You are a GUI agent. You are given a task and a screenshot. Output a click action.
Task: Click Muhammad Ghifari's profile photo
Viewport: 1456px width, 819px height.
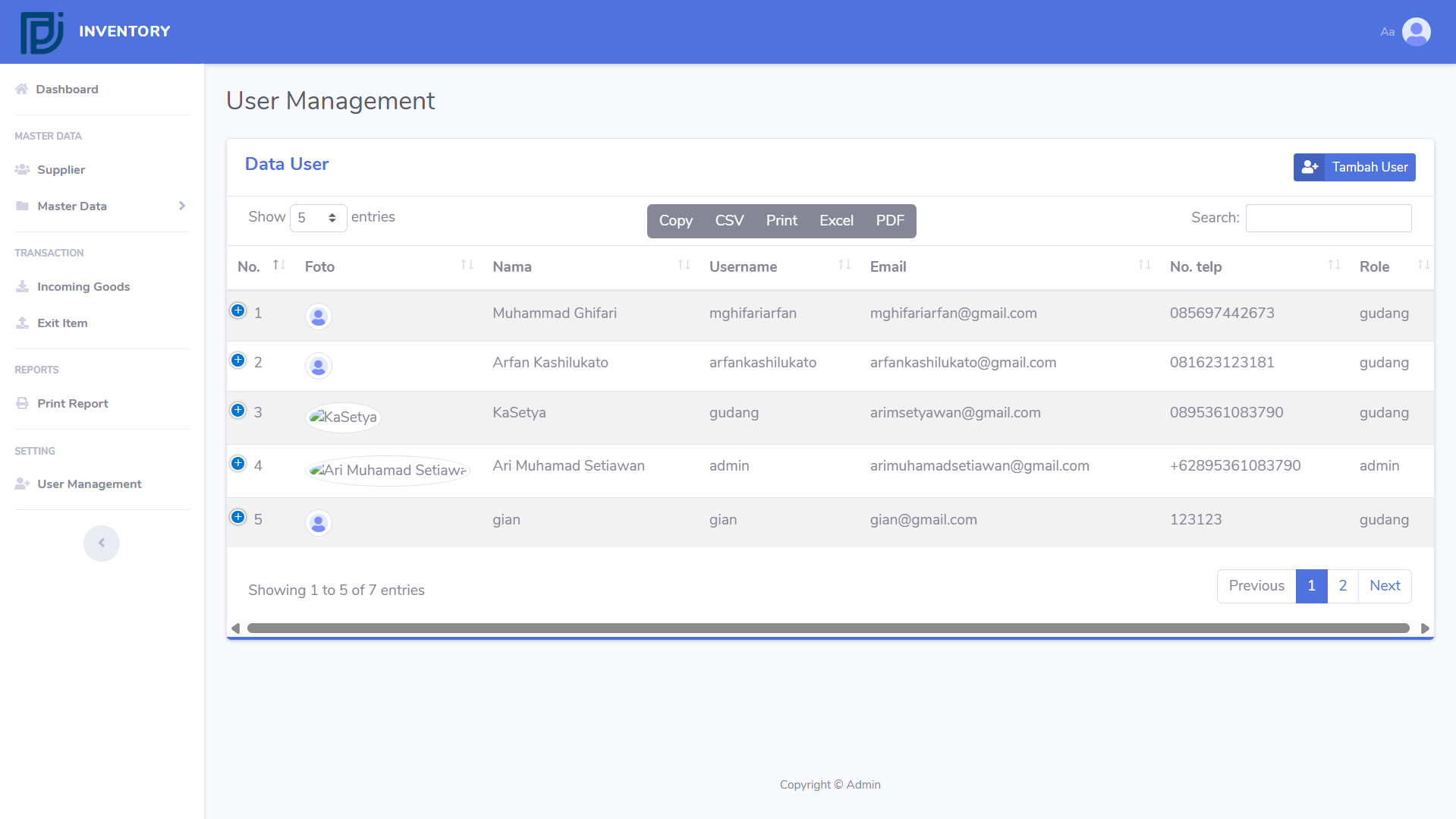(x=318, y=316)
